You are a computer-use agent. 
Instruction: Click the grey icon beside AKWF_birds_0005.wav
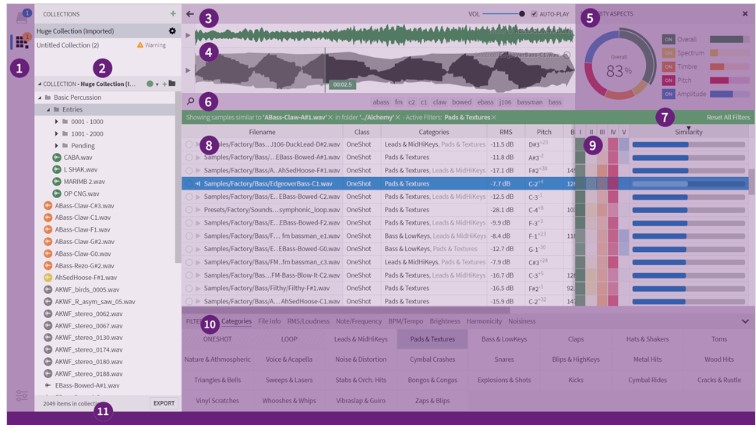click(x=48, y=289)
